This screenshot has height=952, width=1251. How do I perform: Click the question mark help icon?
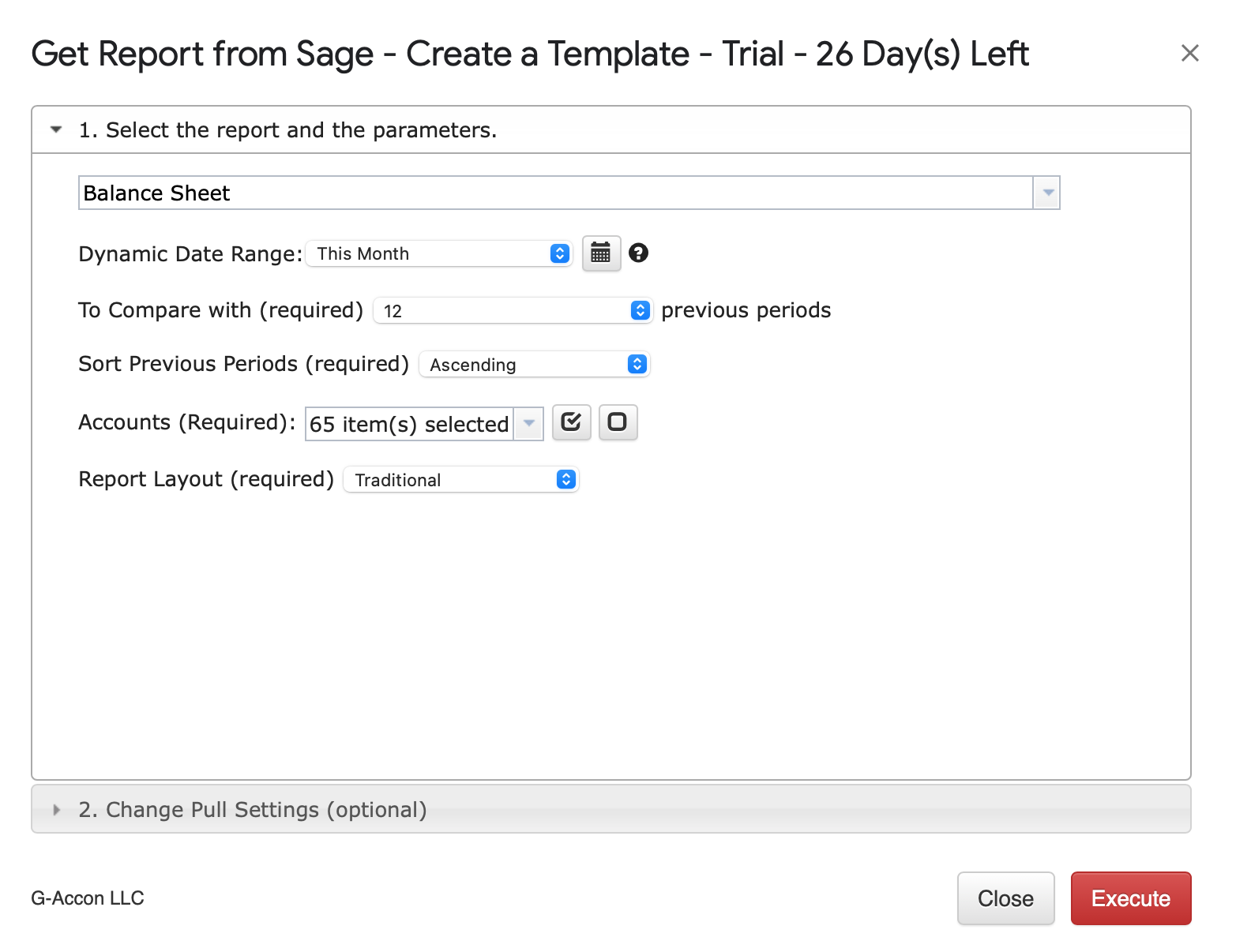tap(638, 253)
